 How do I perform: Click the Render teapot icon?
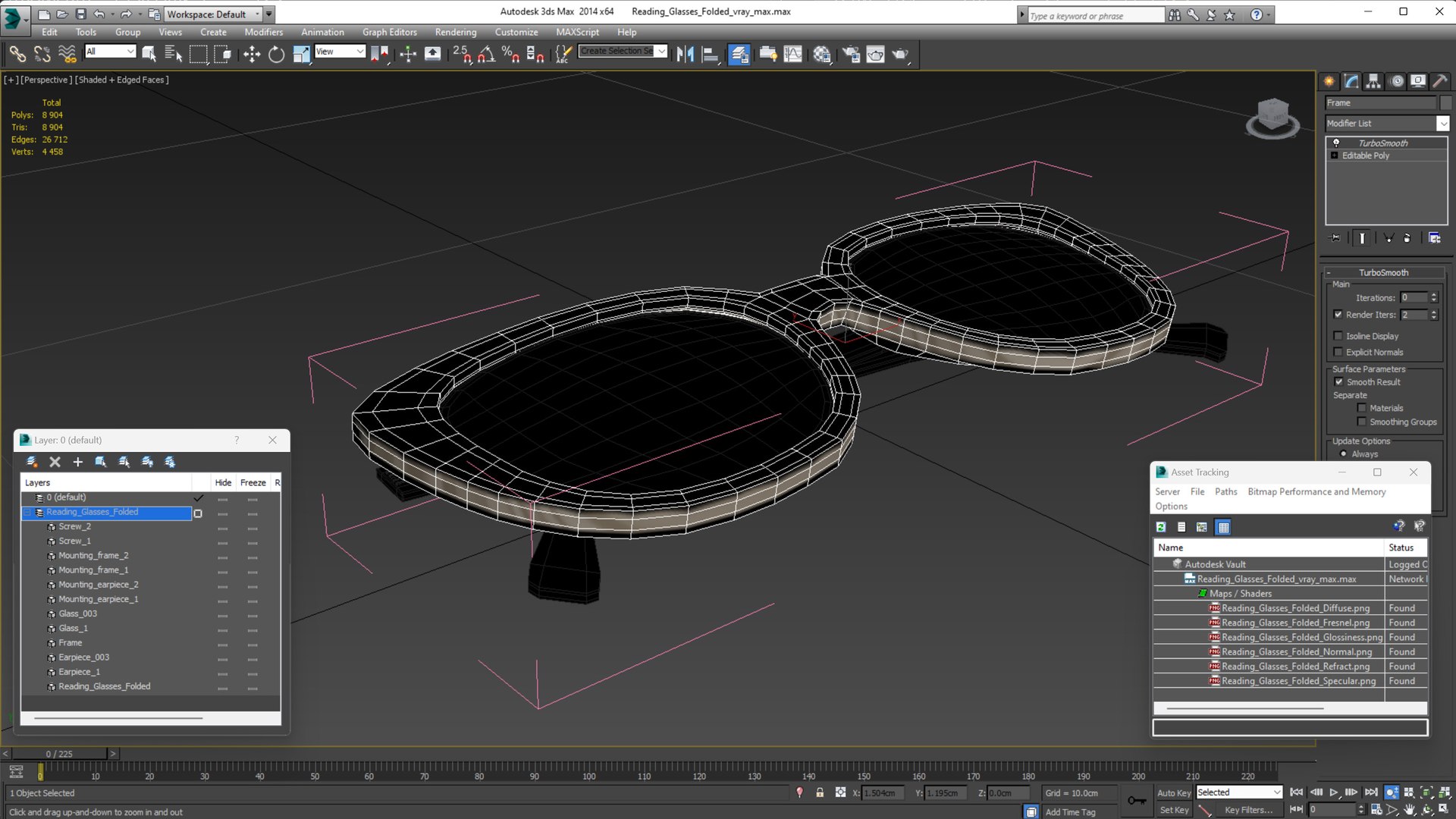coord(900,54)
